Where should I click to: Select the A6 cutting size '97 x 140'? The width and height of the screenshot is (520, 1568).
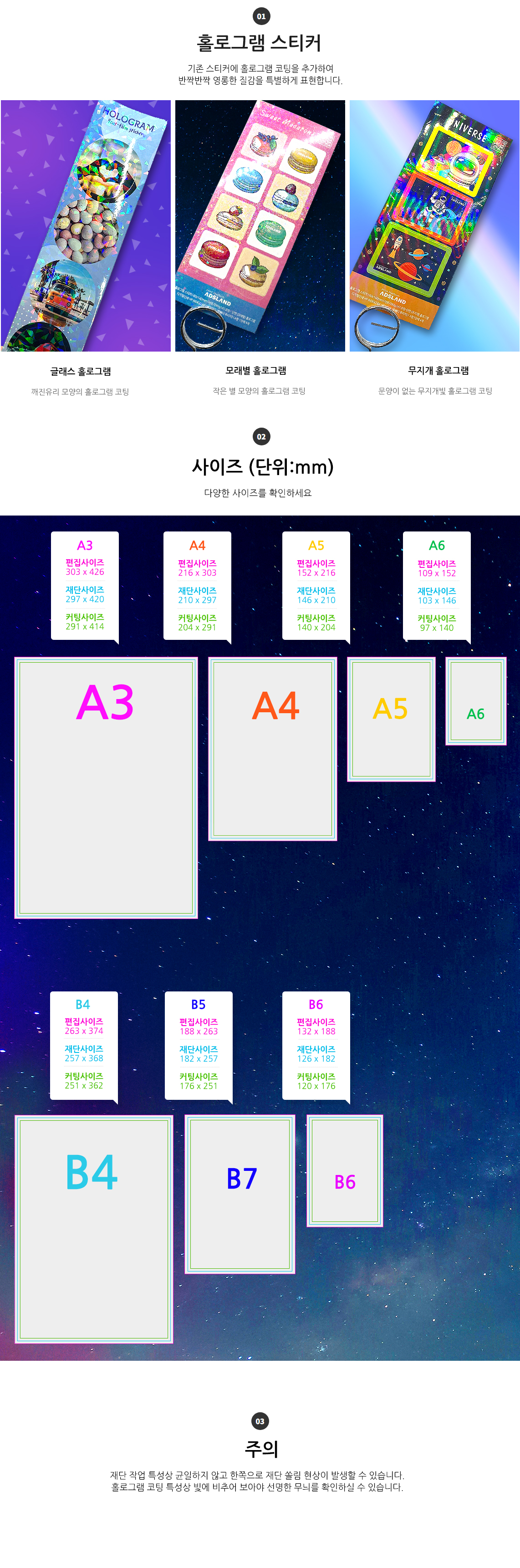(437, 628)
